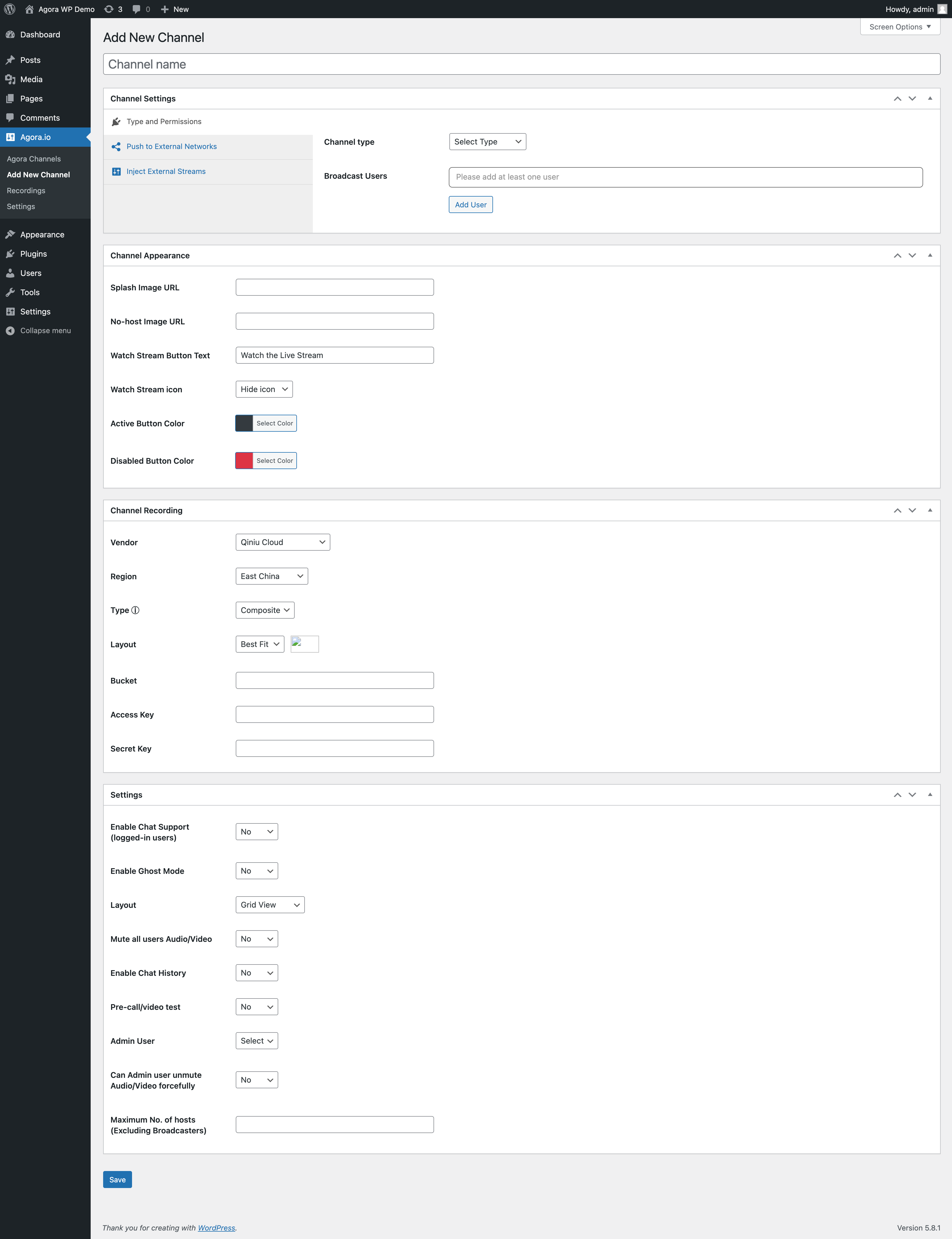952x1239 pixels.
Task: Move Channel Appearance panel down
Action: (x=912, y=256)
